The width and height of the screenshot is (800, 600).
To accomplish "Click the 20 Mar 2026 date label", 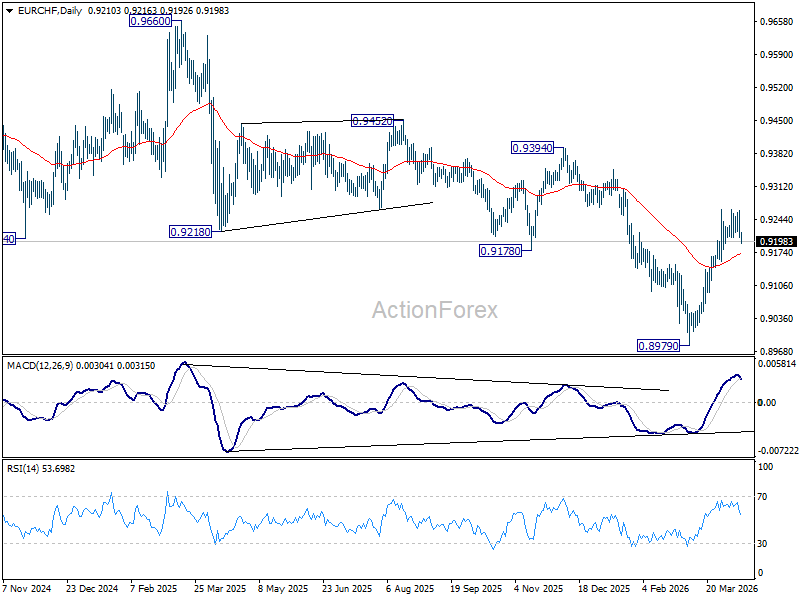I will 732,589.
